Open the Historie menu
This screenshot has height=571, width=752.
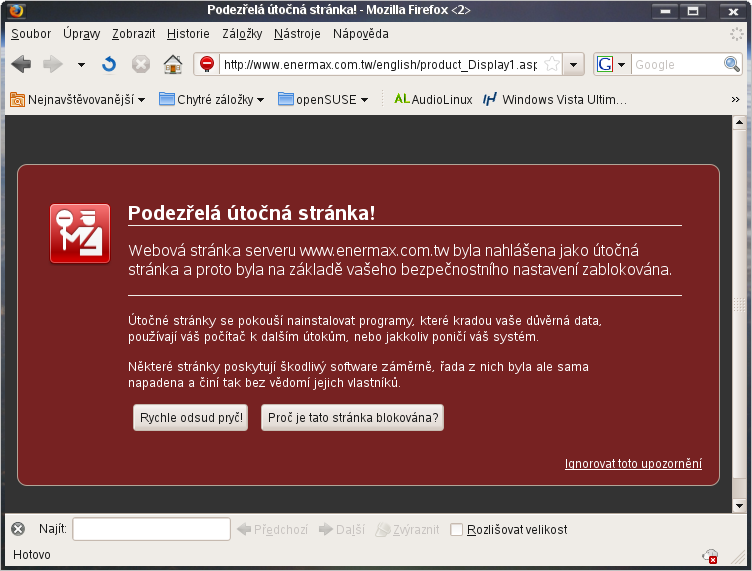tap(188, 34)
